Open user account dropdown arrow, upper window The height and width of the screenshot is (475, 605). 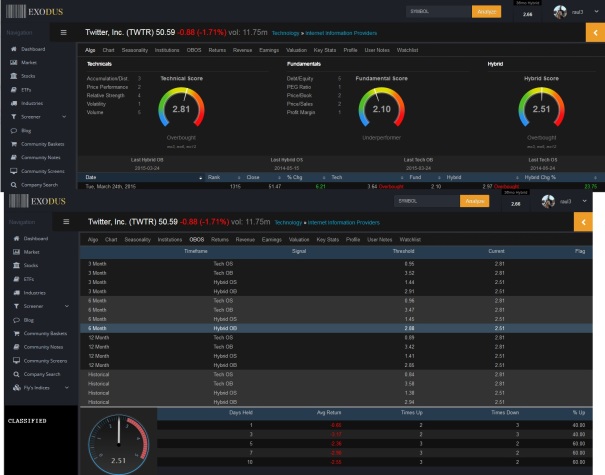tap(596, 12)
